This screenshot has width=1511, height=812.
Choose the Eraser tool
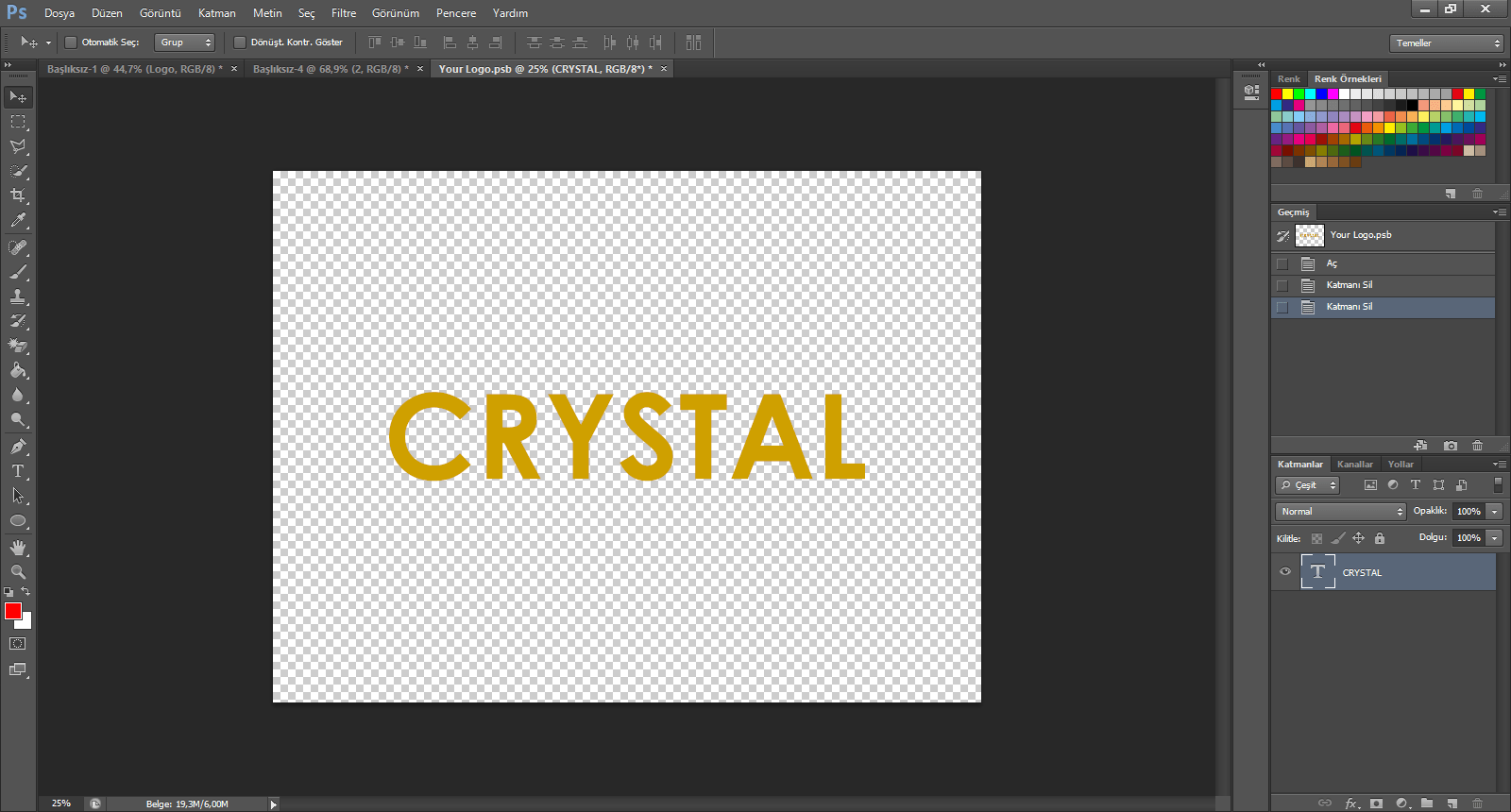tap(18, 346)
